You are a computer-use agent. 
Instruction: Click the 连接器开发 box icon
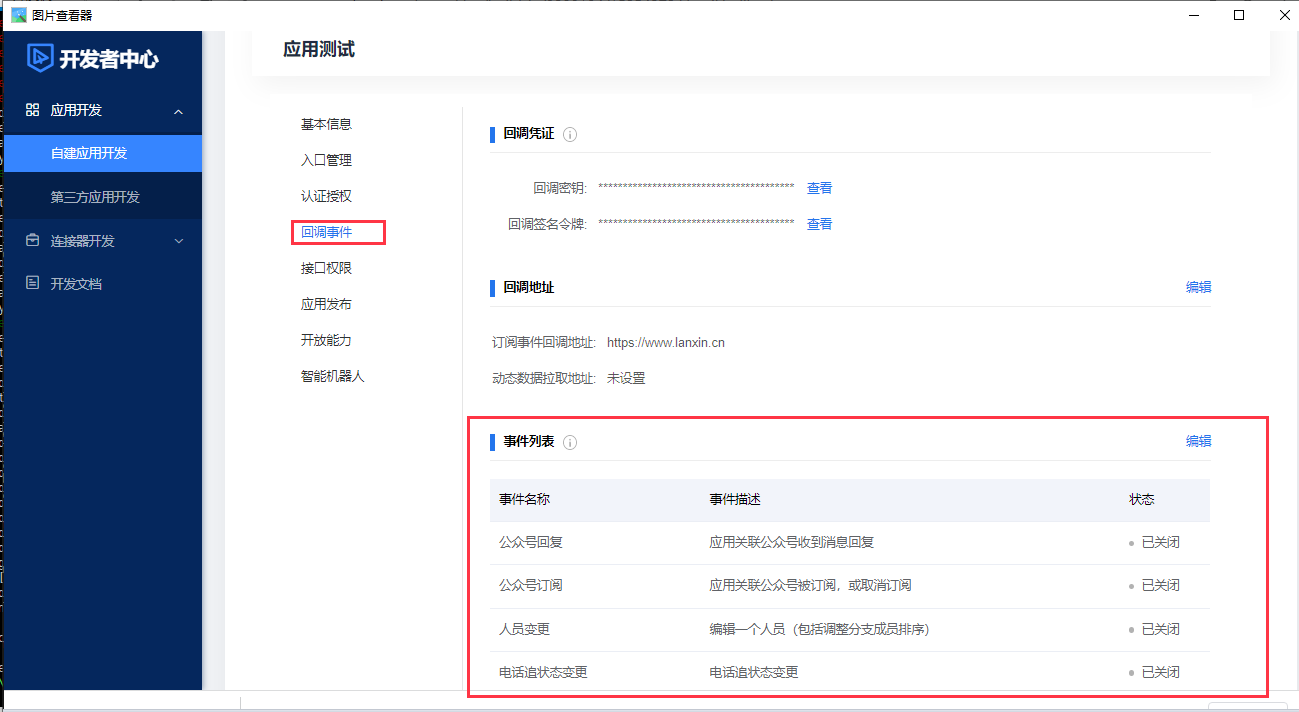(32, 241)
